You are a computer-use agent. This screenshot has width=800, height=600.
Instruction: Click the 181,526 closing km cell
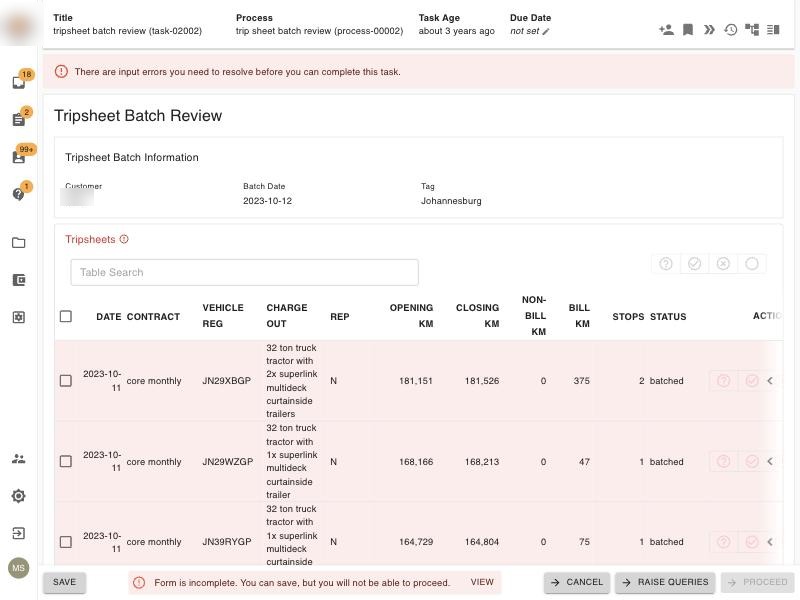[x=482, y=381]
